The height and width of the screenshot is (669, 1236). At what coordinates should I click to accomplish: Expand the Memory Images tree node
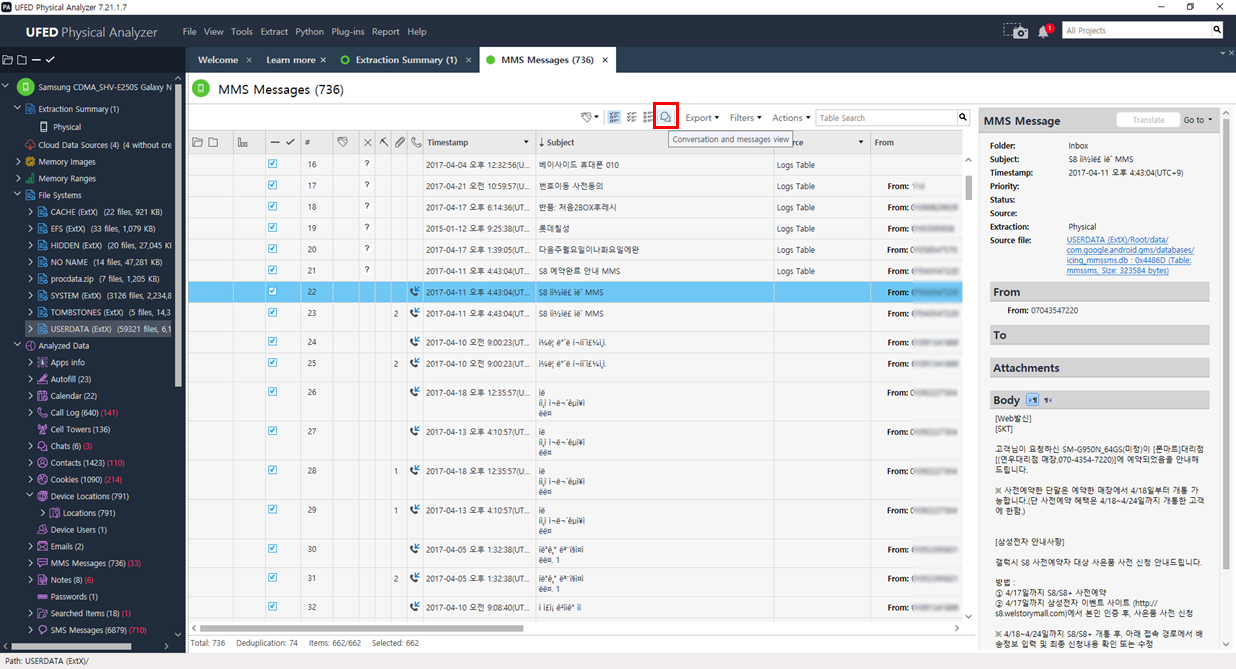click(17, 162)
